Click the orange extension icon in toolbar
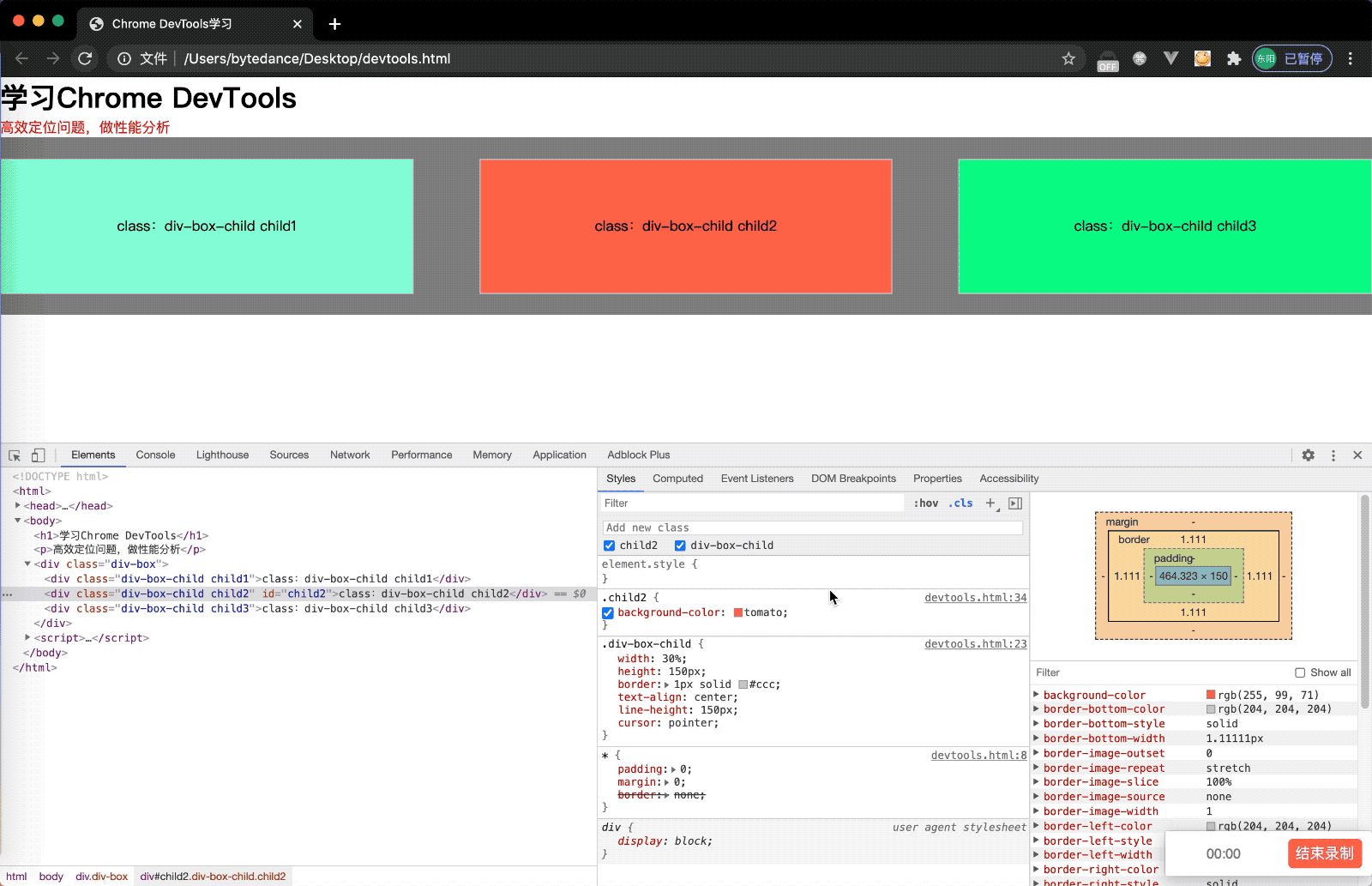 tap(1202, 58)
